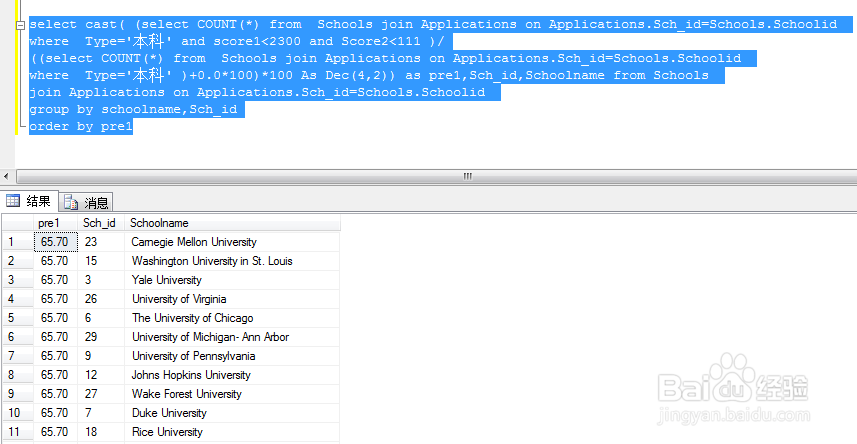Click The University of Chicago cell

(x=232, y=318)
